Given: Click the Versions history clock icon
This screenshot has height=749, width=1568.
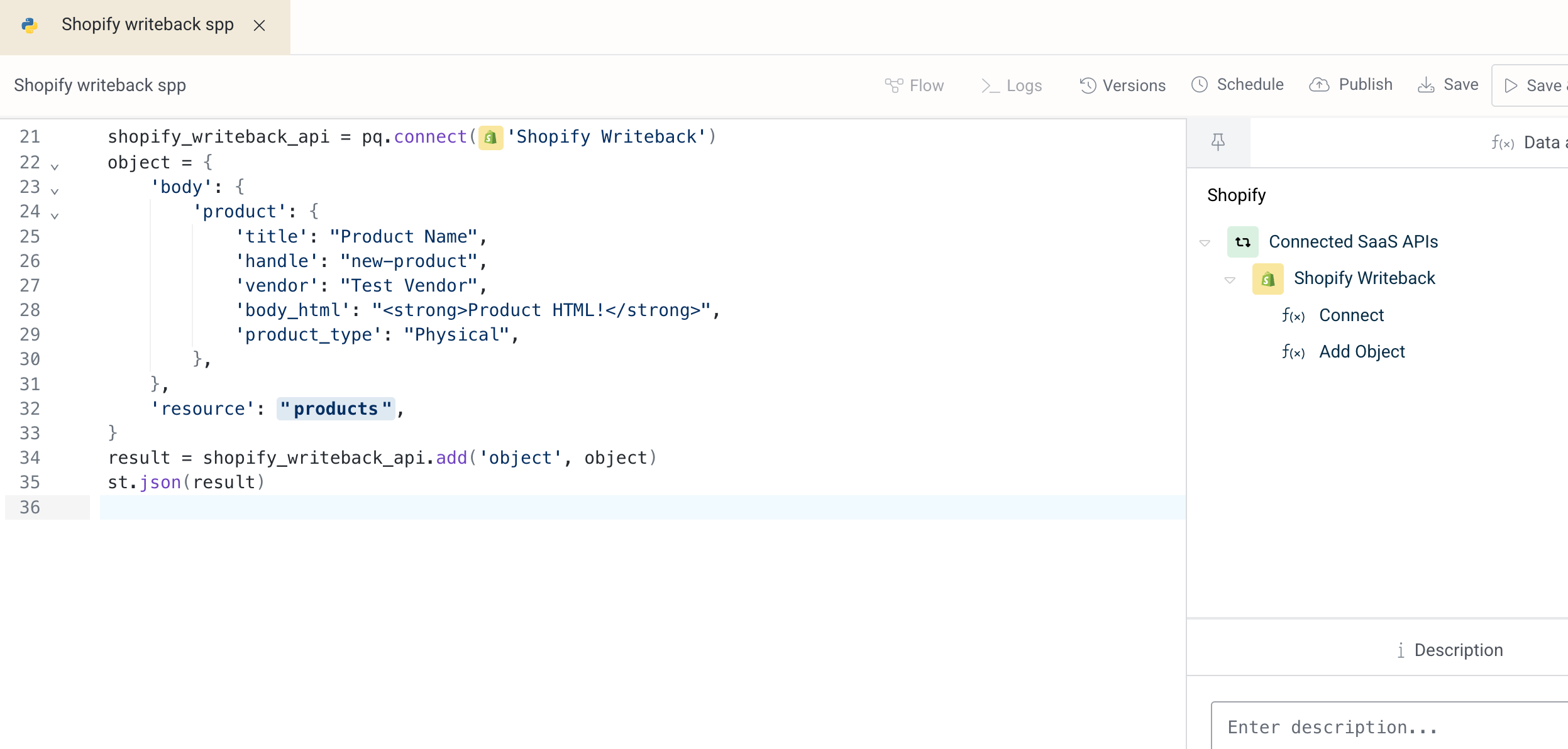Looking at the screenshot, I should coord(1088,85).
